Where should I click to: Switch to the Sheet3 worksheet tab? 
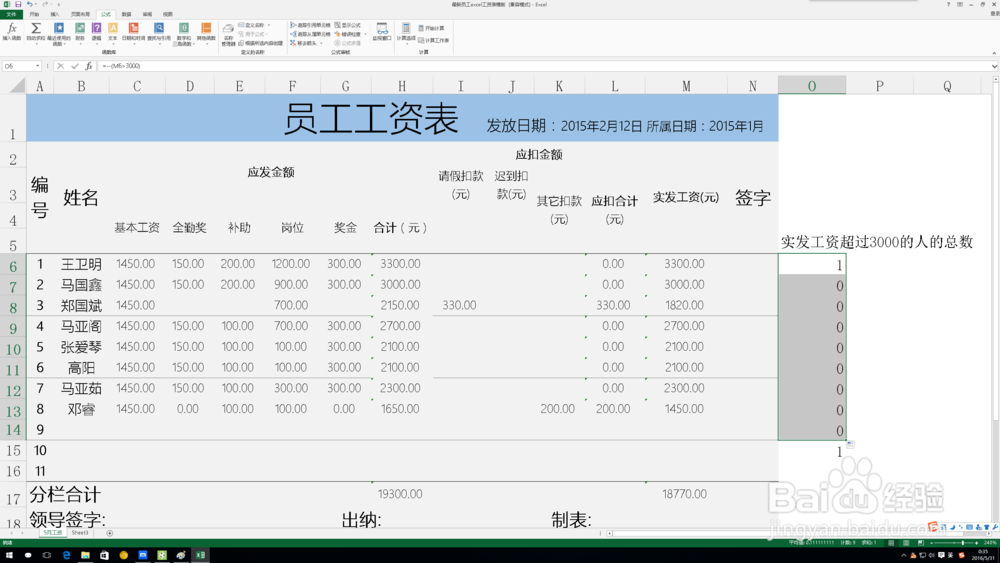(x=80, y=532)
